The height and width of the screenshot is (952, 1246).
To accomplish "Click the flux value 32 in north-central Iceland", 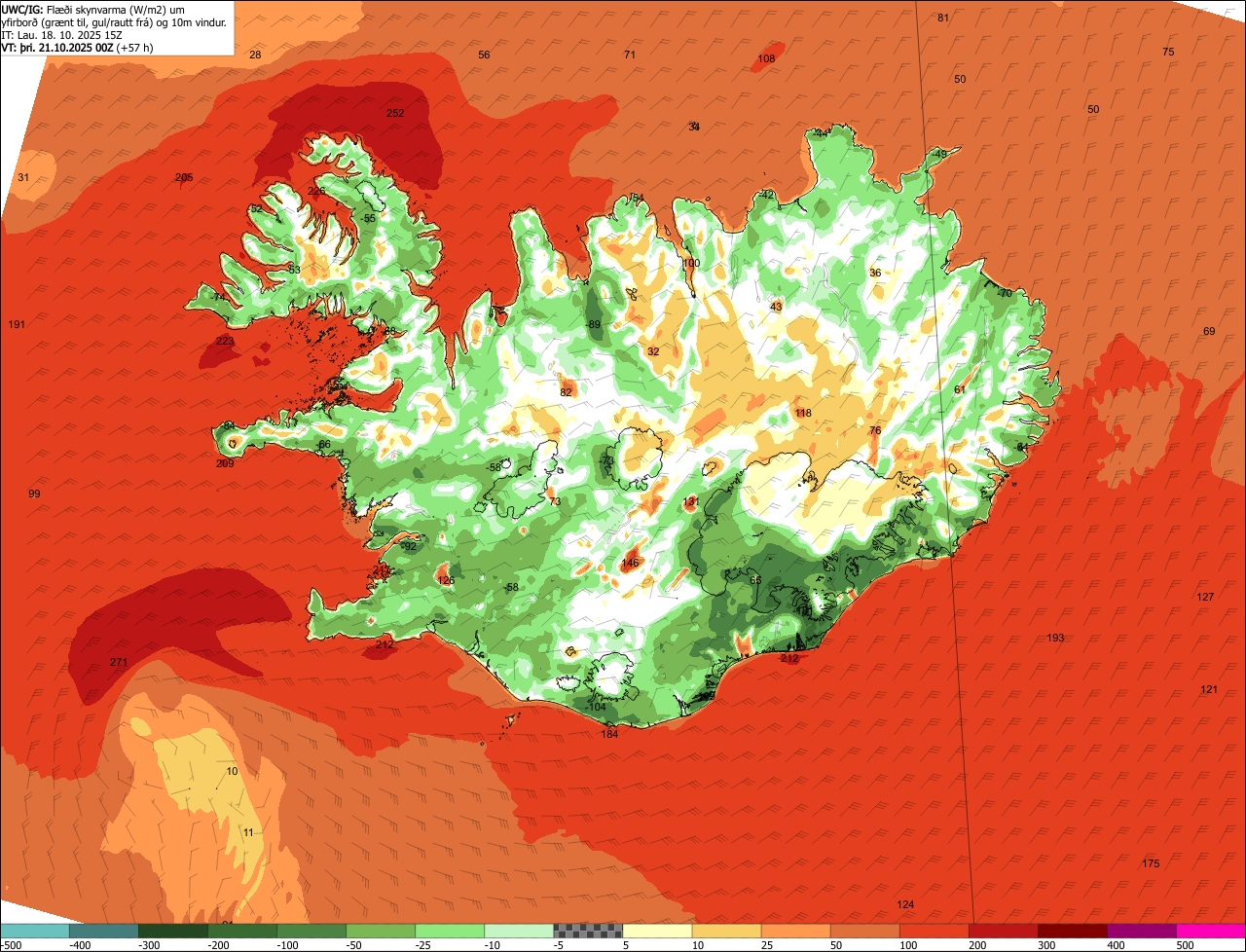I will click(x=653, y=351).
